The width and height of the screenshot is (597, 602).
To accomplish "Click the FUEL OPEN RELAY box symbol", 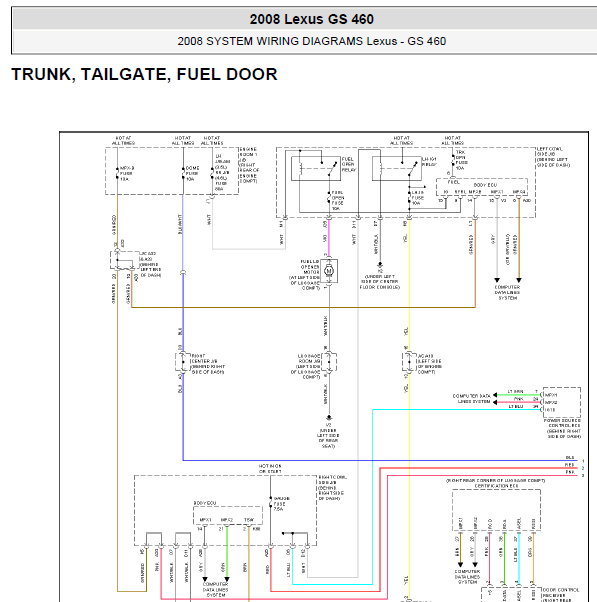I will tap(316, 168).
